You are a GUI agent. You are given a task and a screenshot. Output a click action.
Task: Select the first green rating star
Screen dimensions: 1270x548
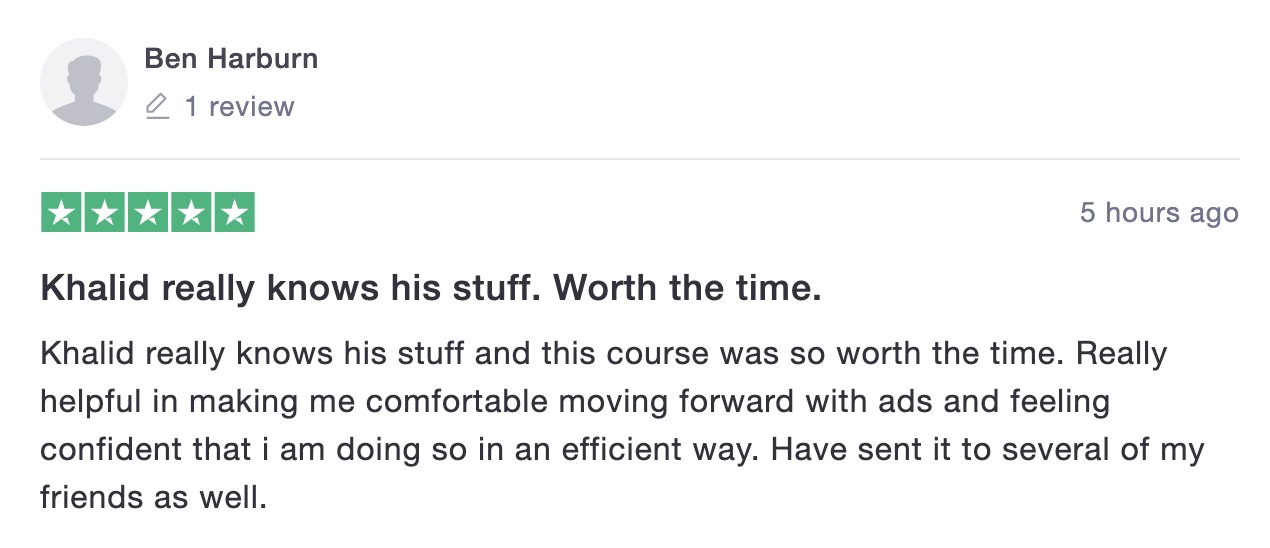[62, 212]
